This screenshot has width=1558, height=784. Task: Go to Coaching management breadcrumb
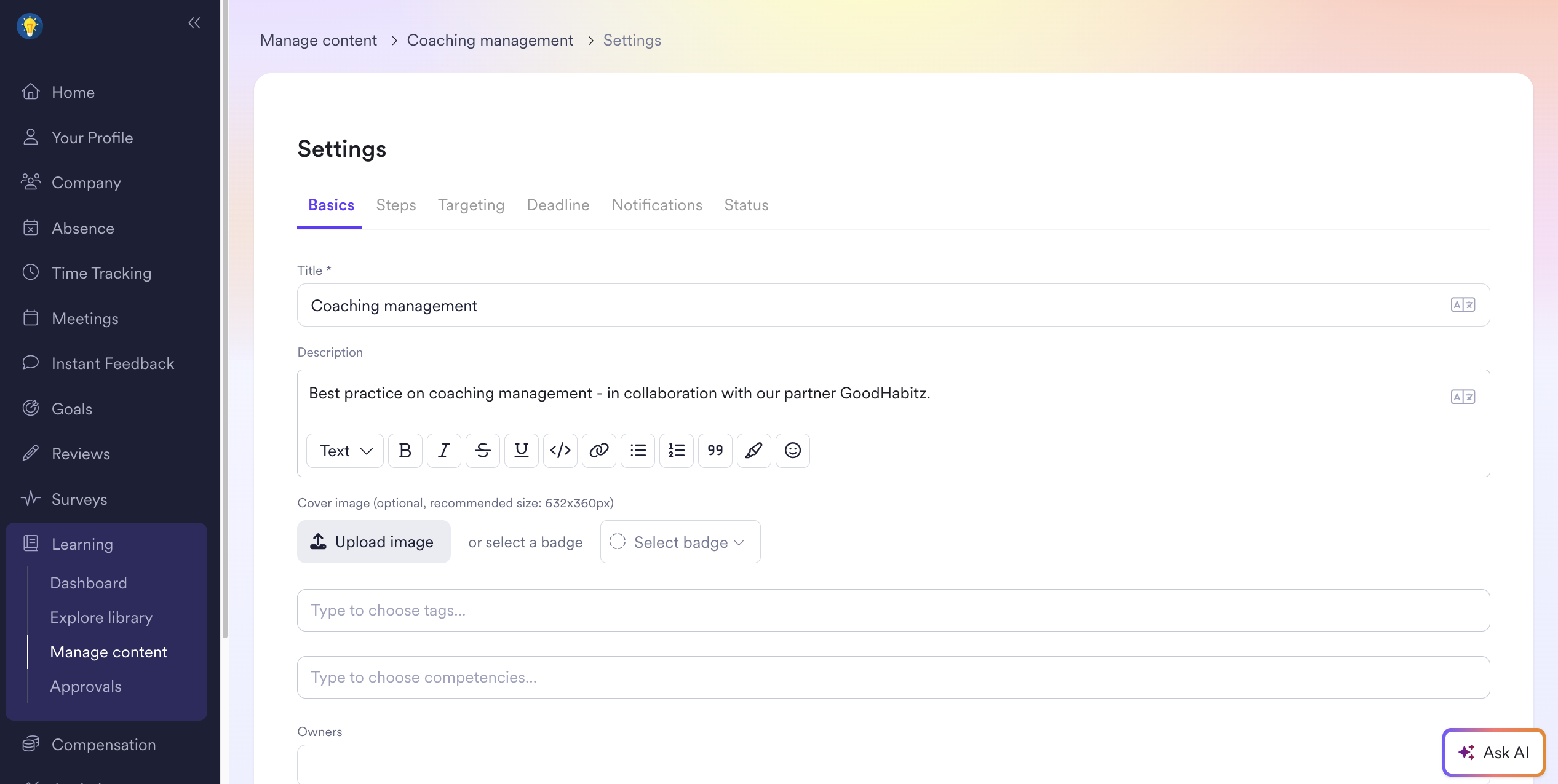pos(490,41)
